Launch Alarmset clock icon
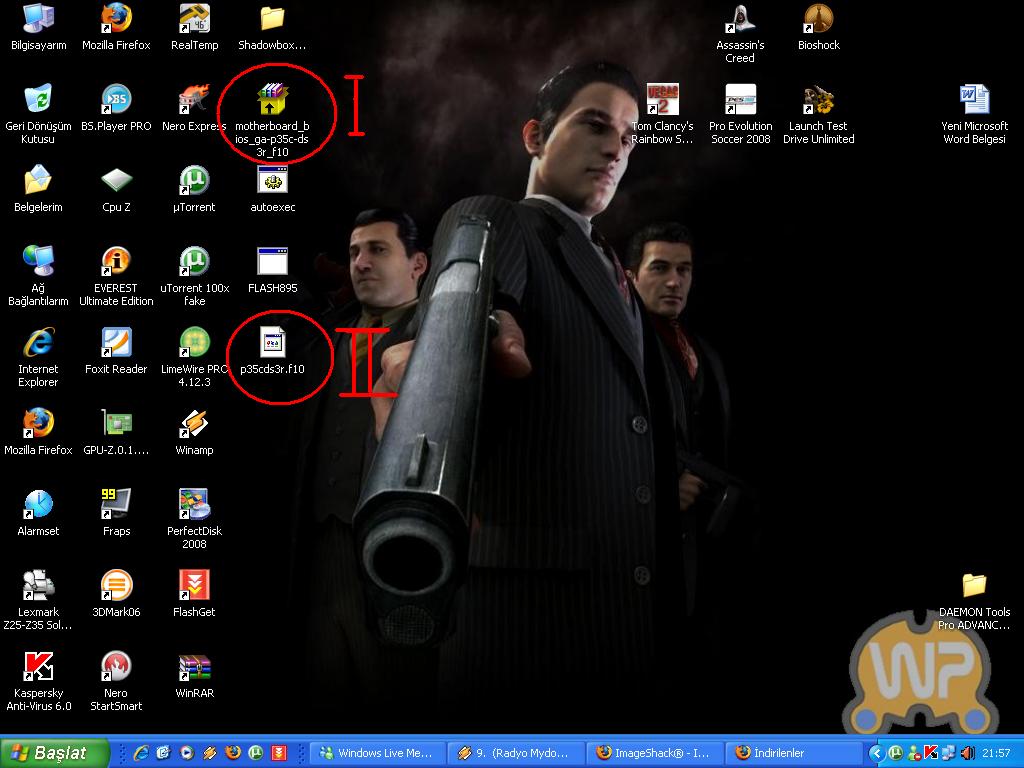 [x=38, y=513]
